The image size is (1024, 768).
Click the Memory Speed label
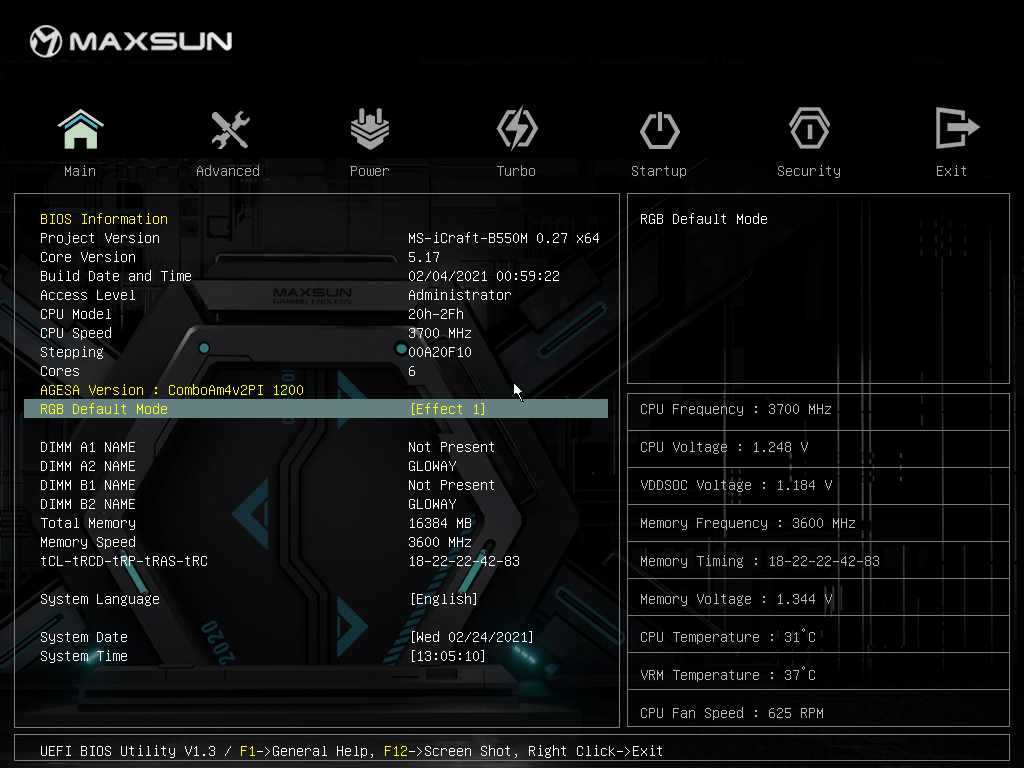(x=88, y=541)
